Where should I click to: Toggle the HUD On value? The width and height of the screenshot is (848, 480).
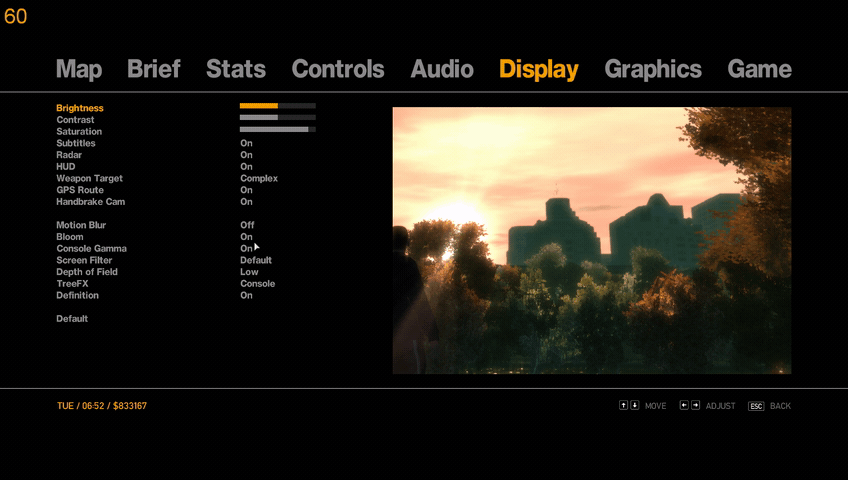point(246,166)
